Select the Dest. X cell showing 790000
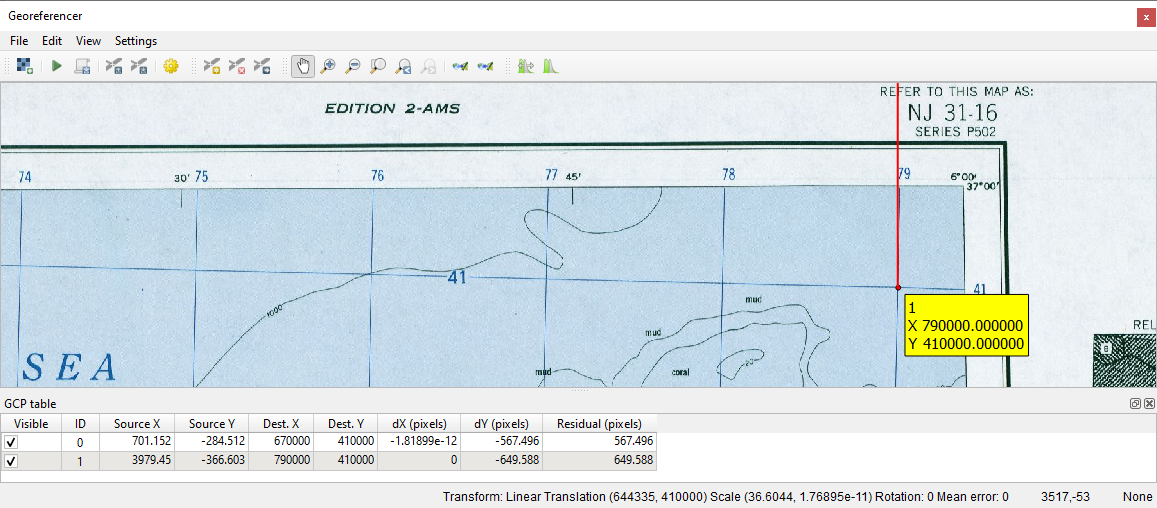This screenshot has height=508, width=1157. 281,461
